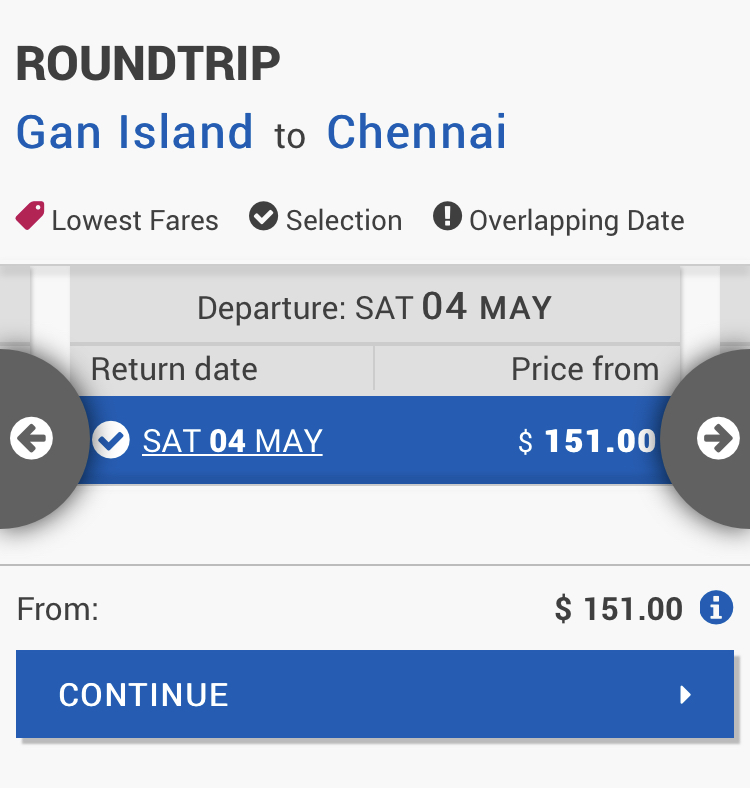Viewport: 750px width, 788px height.
Task: Click the Overlapping Date exclamation icon
Action: tap(447, 216)
